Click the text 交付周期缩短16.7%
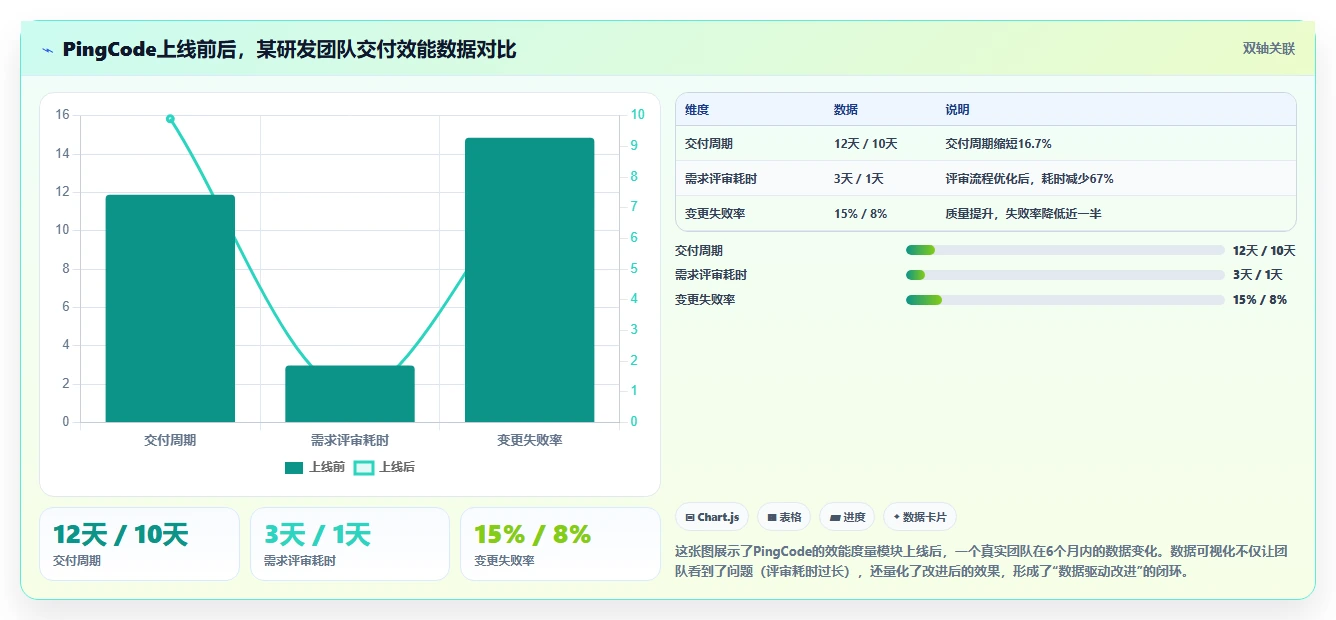This screenshot has width=1336, height=620. [x=999, y=144]
